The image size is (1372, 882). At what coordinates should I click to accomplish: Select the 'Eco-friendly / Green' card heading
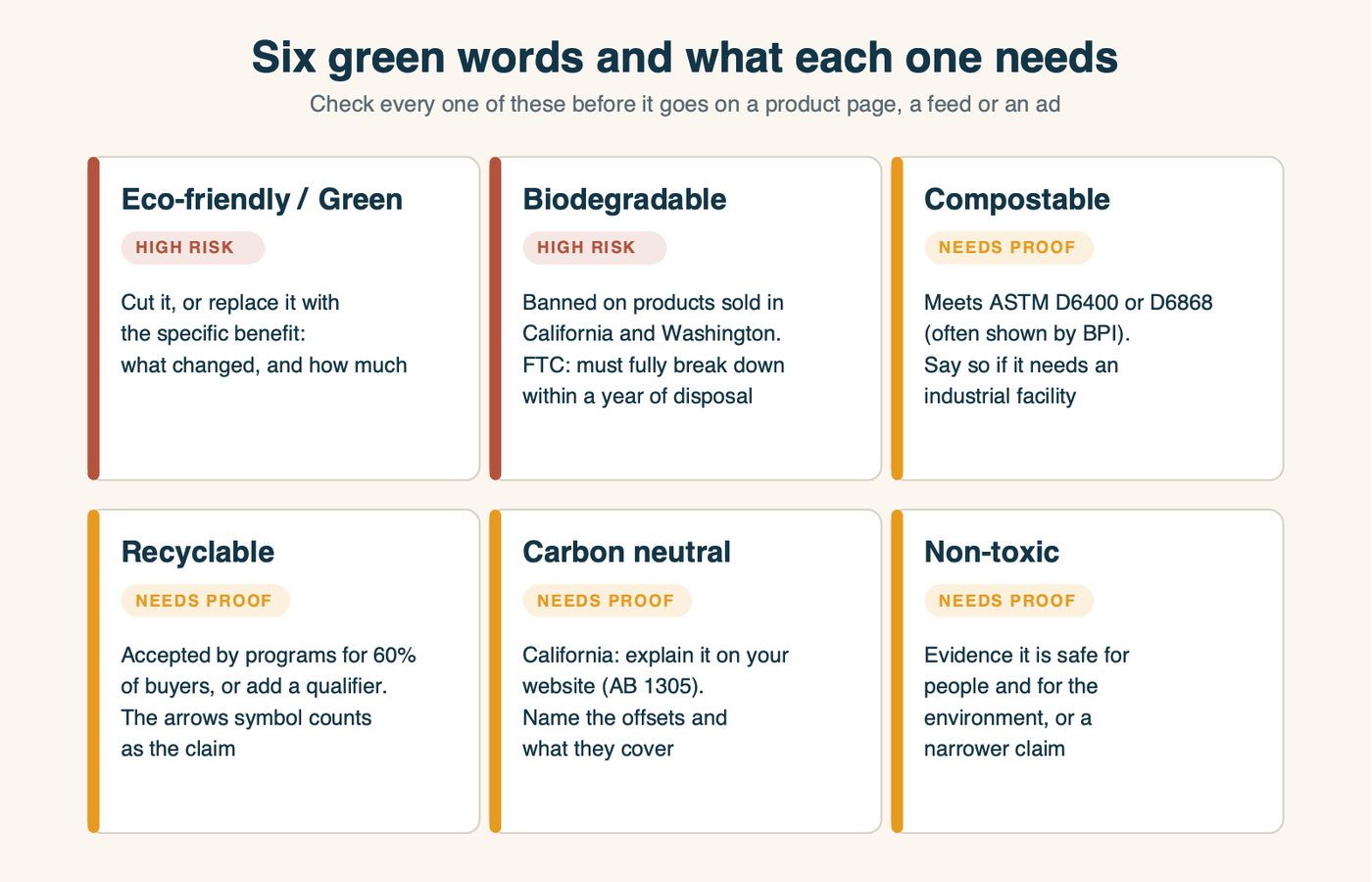(x=262, y=199)
